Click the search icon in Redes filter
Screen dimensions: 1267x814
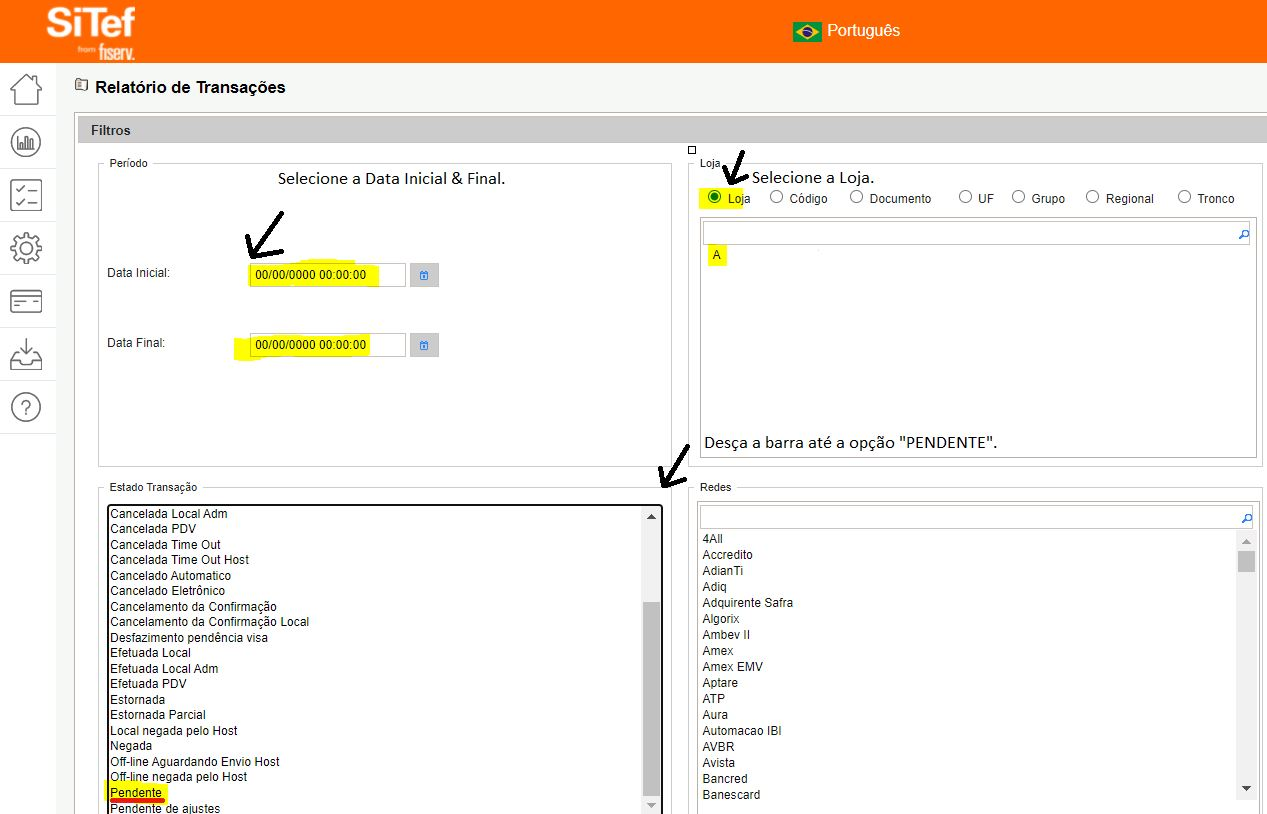pyautogui.click(x=1245, y=518)
